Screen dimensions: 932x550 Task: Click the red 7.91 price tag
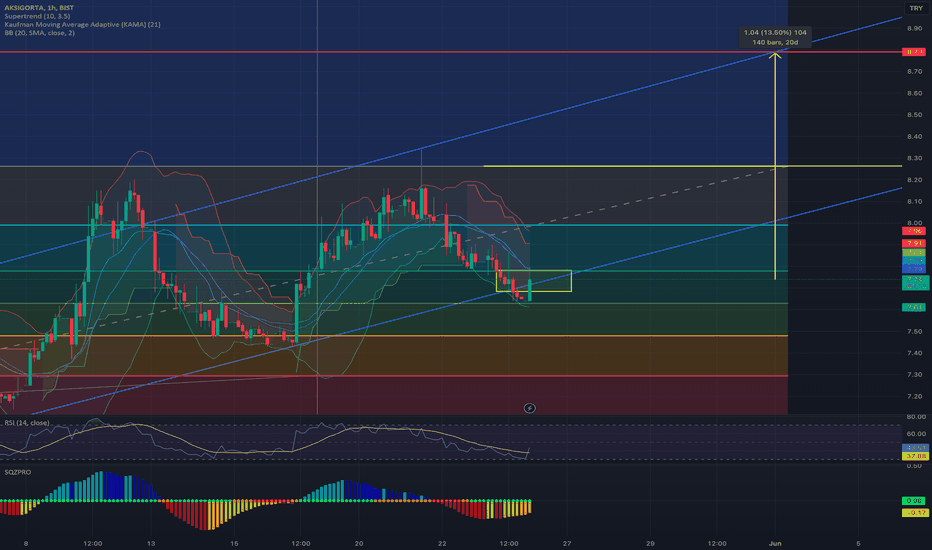coord(914,243)
